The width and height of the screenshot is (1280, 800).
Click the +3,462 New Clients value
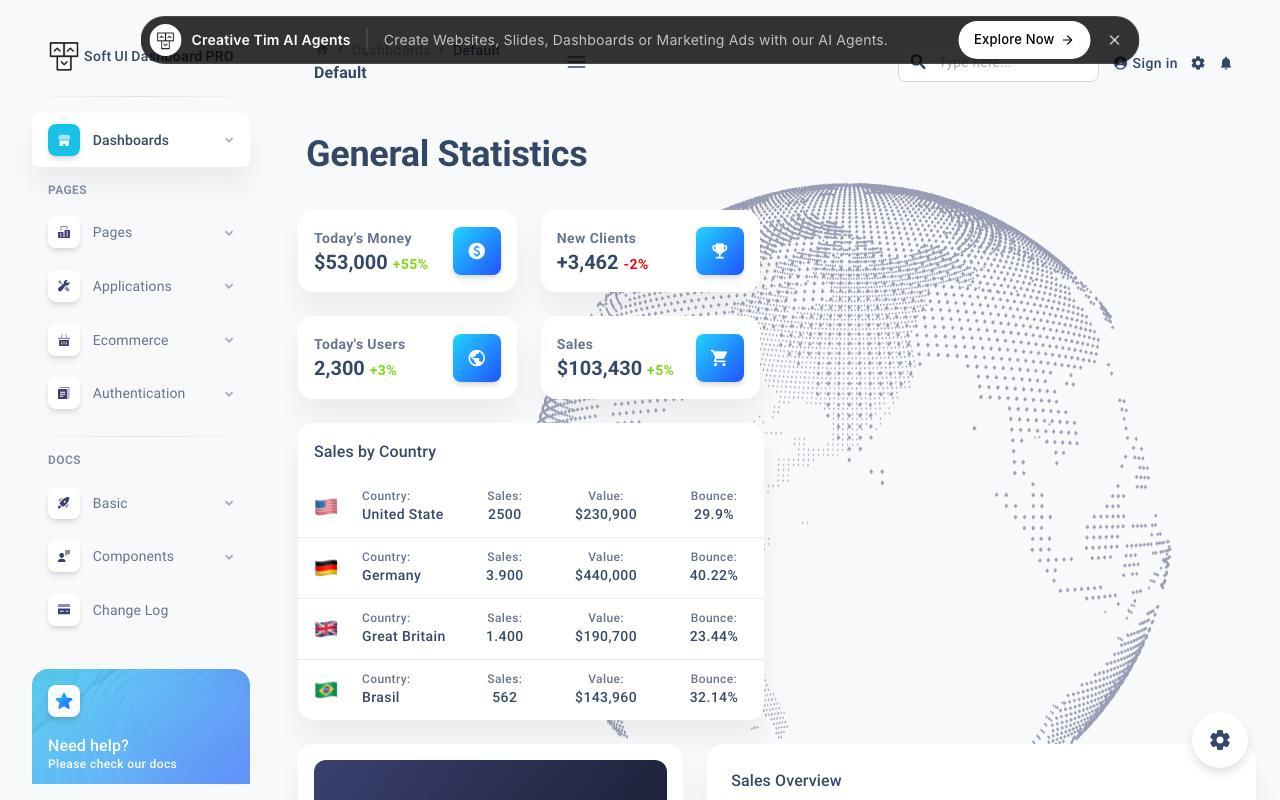tap(588, 262)
